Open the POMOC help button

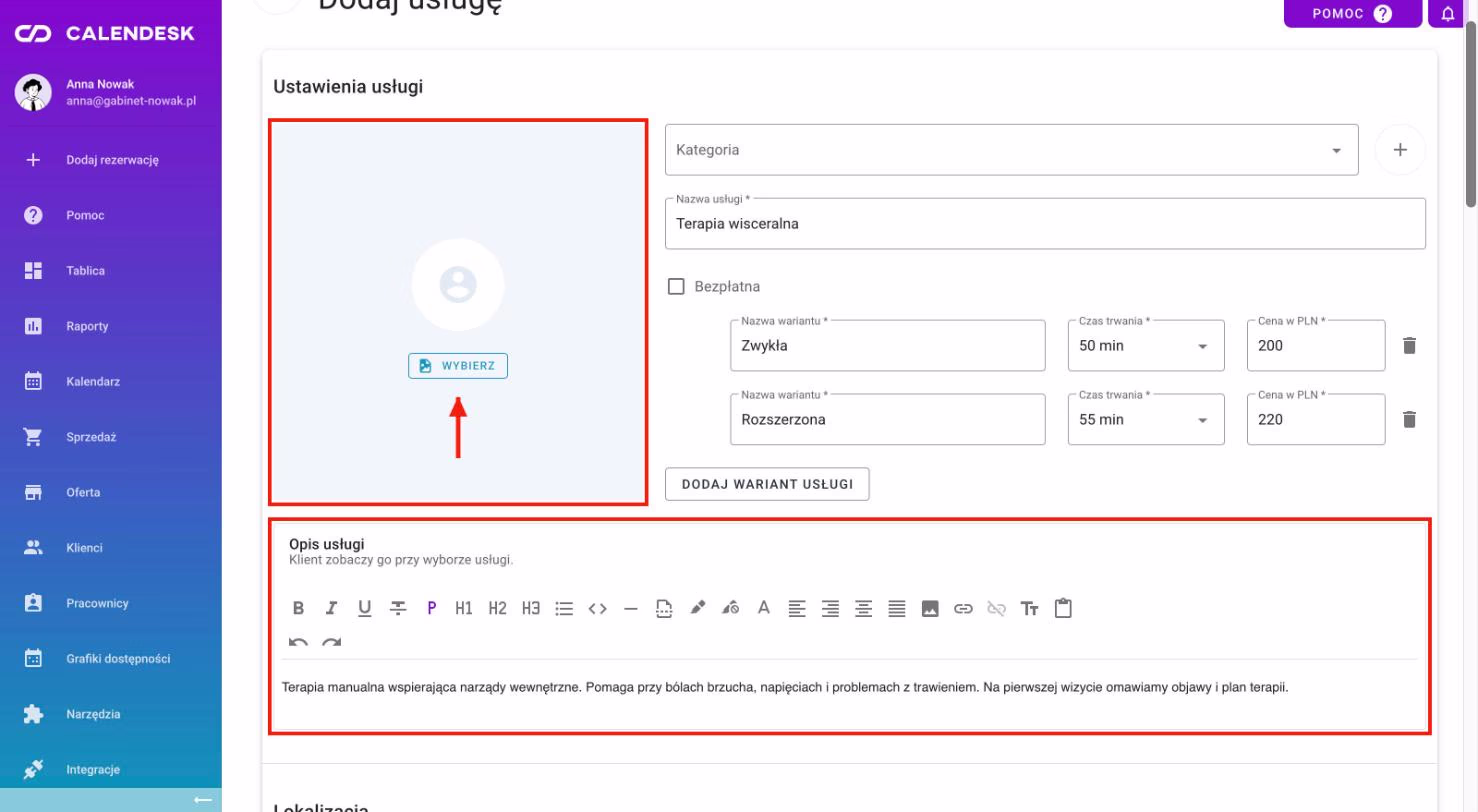click(1352, 14)
